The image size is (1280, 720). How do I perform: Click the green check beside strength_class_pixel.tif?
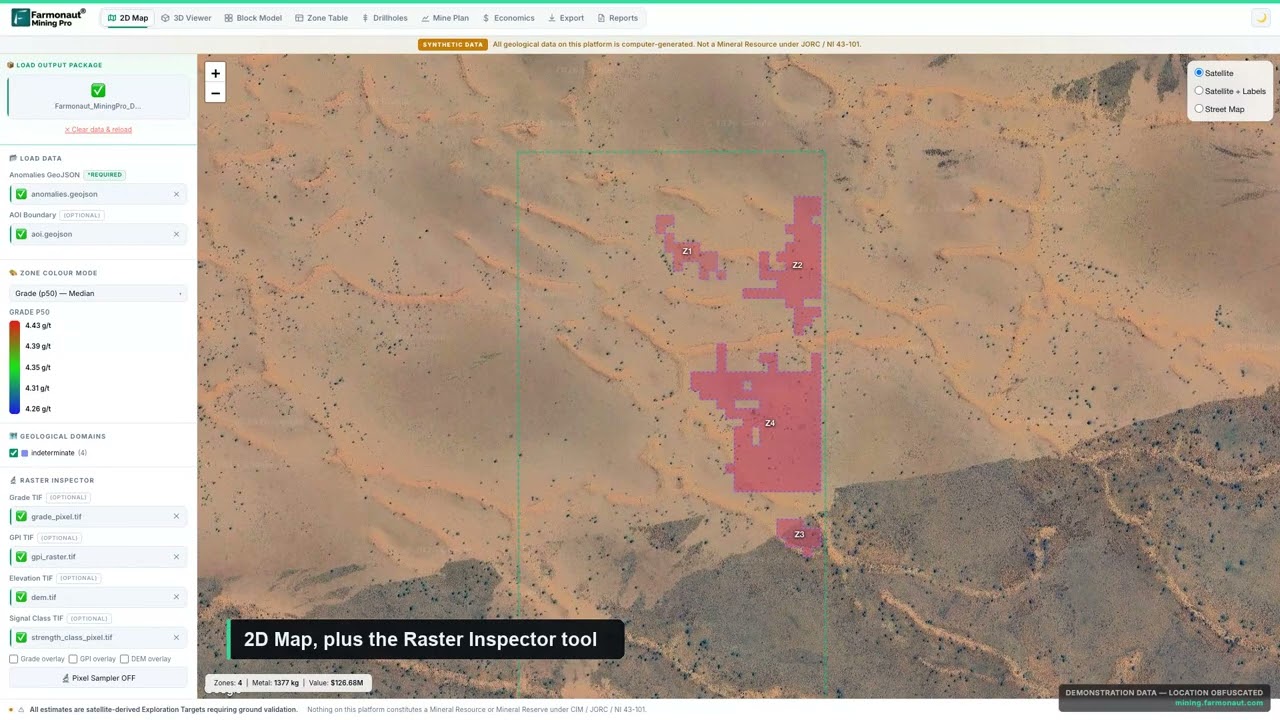(21, 637)
